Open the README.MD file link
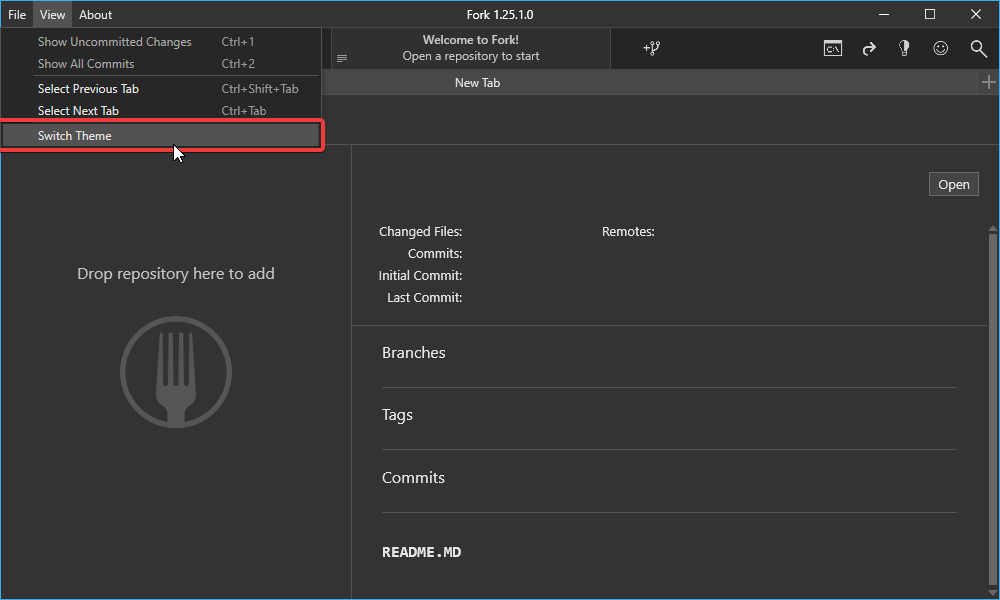Screen dimensions: 1000x600 click(421, 551)
